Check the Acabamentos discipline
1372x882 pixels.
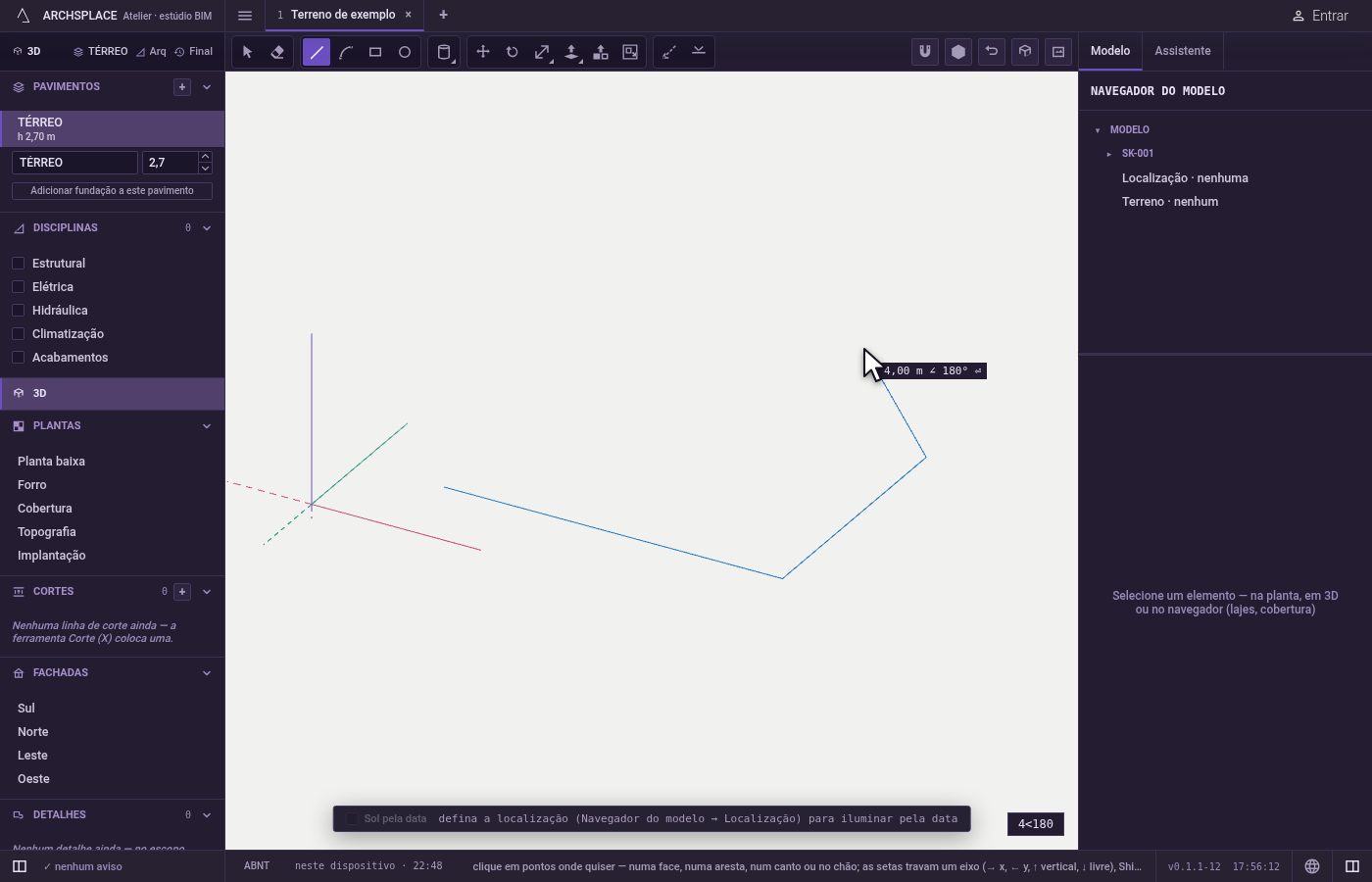click(x=18, y=358)
